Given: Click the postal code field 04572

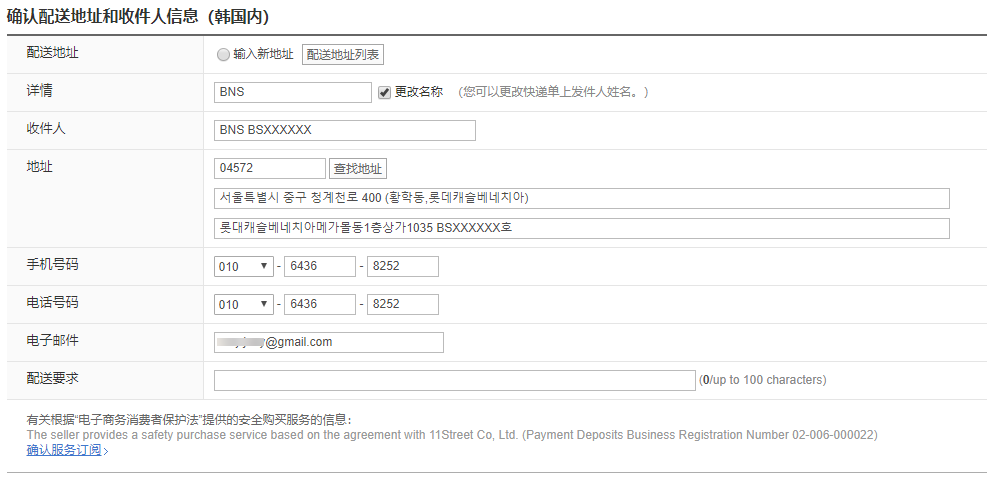Looking at the screenshot, I should pos(270,168).
